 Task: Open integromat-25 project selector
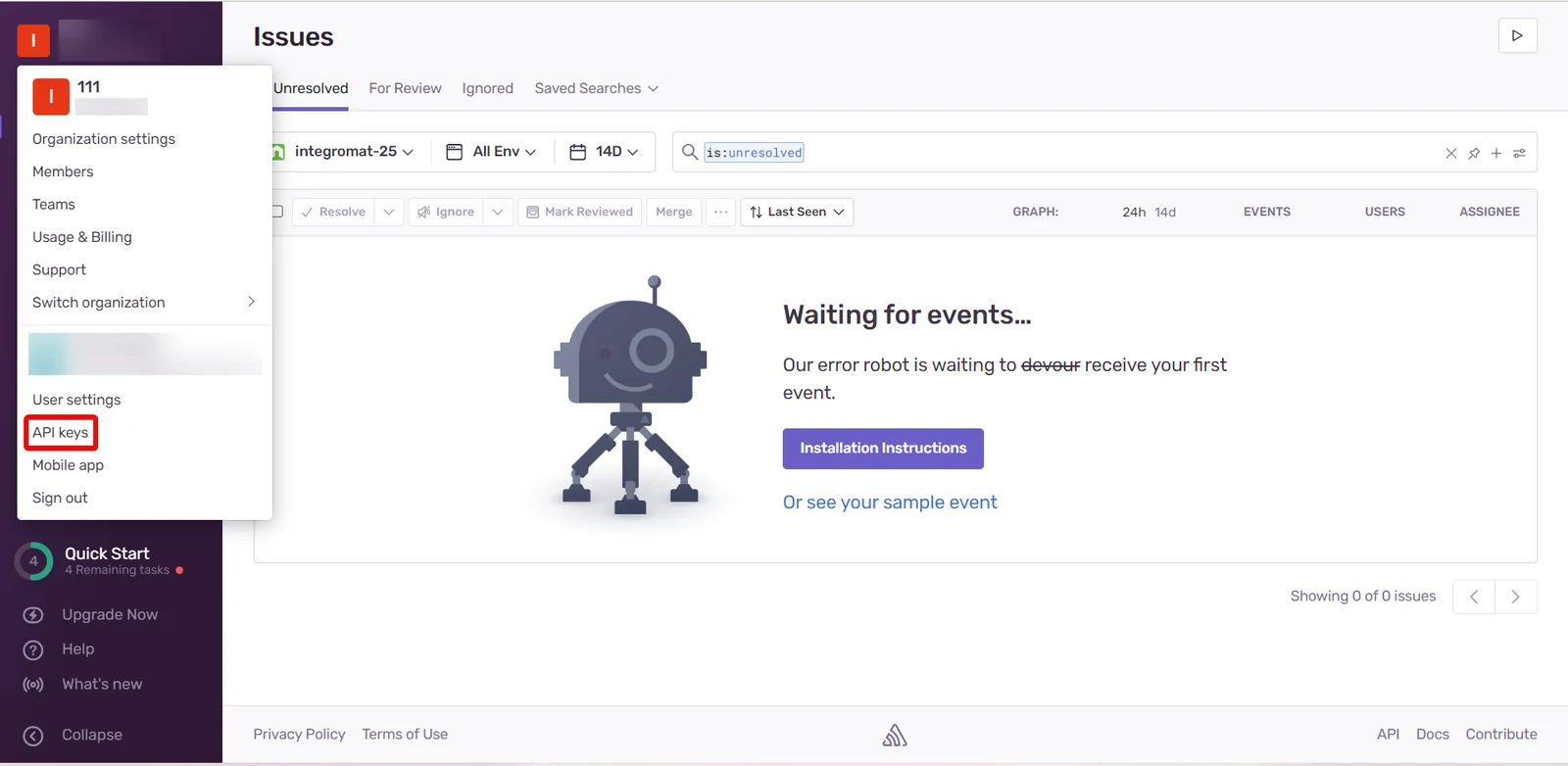coord(343,152)
